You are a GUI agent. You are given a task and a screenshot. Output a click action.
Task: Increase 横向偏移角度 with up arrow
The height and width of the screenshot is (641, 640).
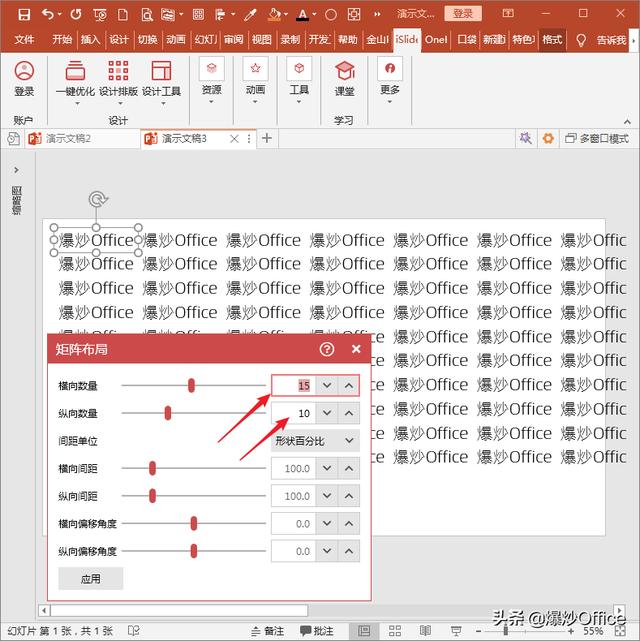[349, 524]
